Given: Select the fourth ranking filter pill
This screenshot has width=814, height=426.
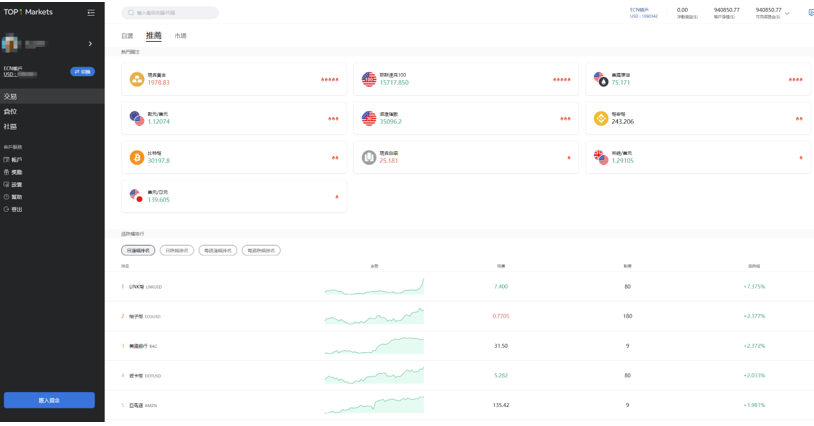Looking at the screenshot, I should click(261, 250).
